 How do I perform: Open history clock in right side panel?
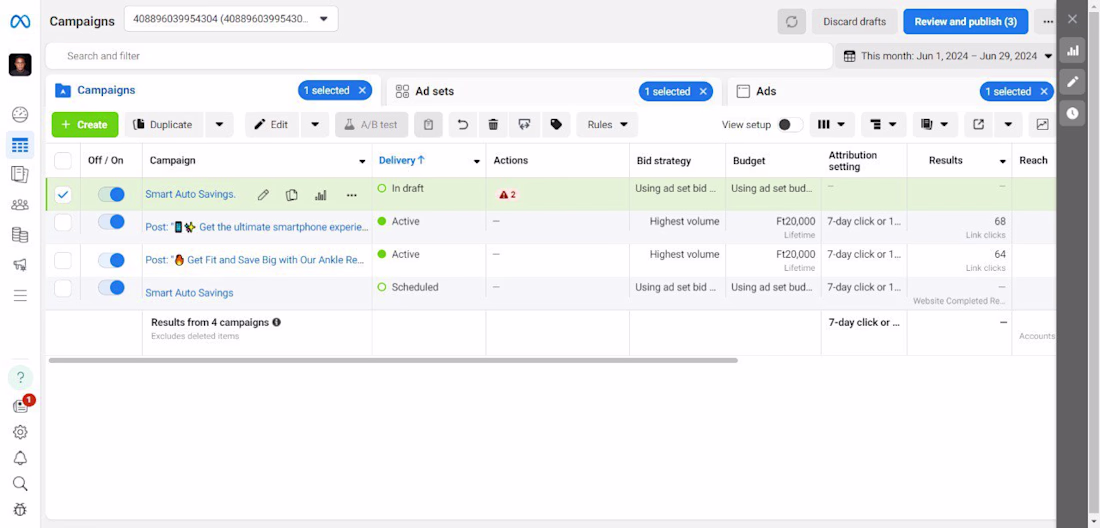coord(1072,113)
